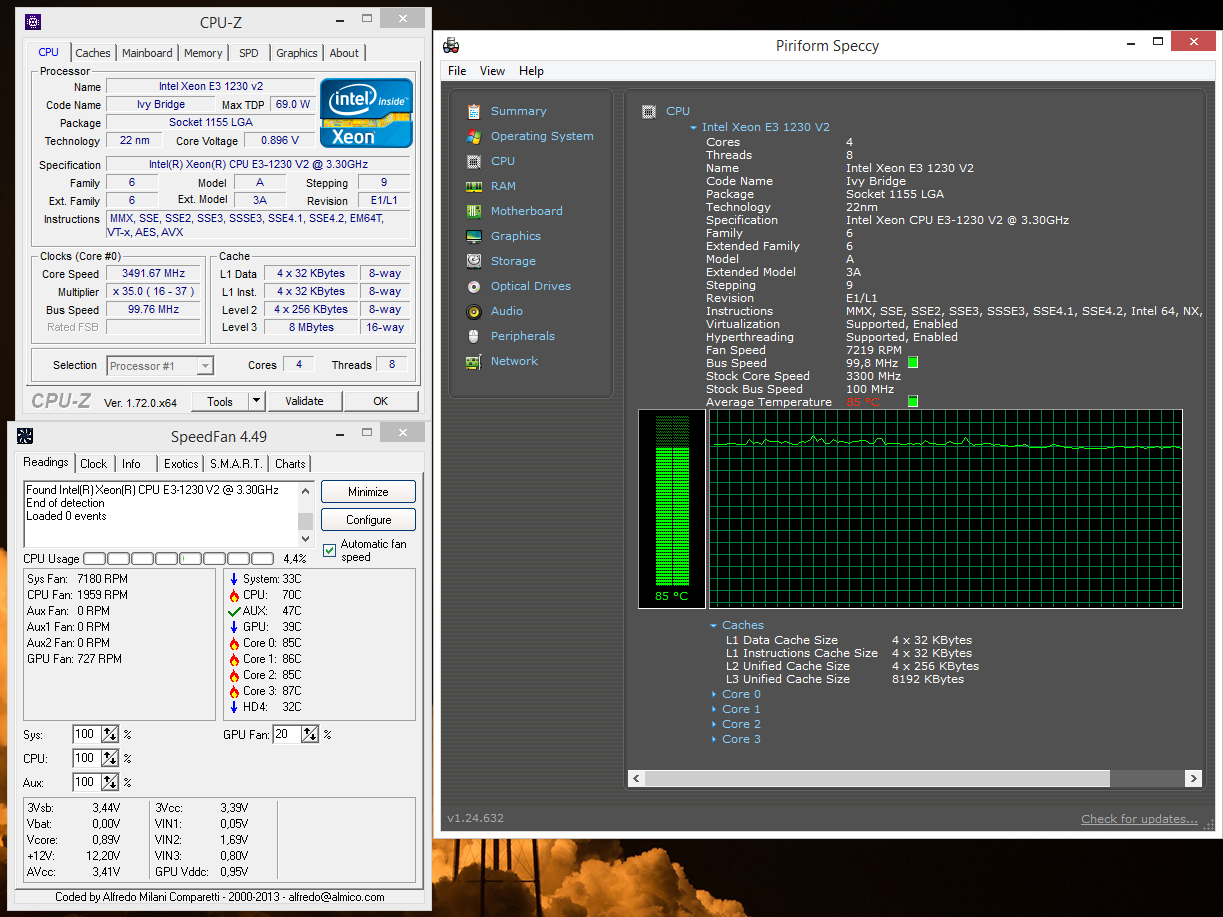Click the flame icon beside Core 0 85C
The height and width of the screenshot is (917, 1223).
click(x=234, y=643)
